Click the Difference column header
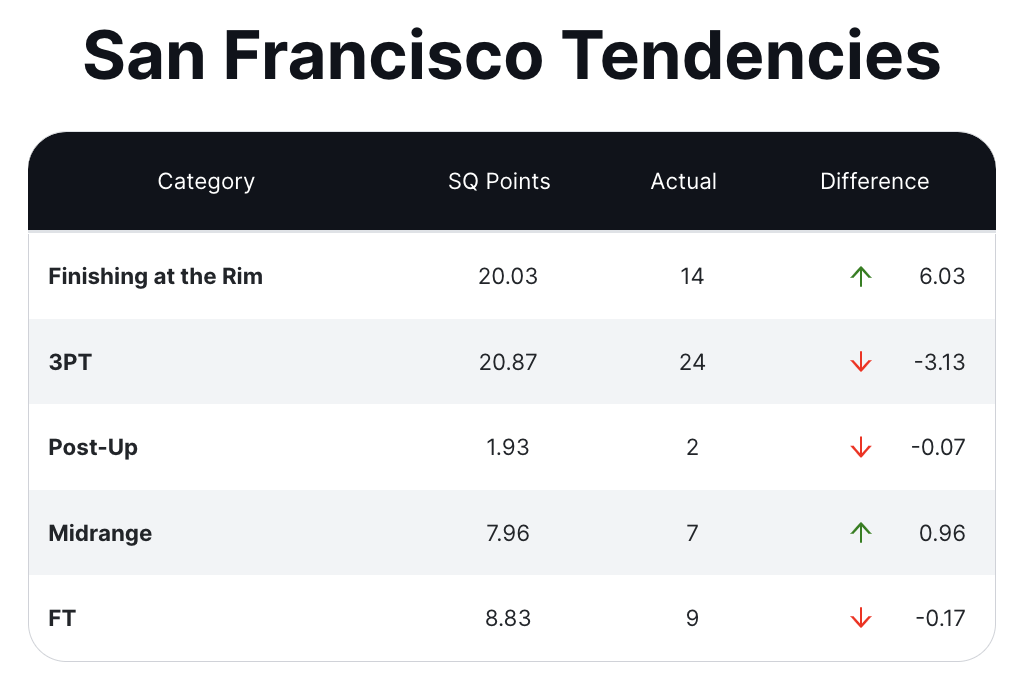Image resolution: width=1012 pixels, height=684 pixels. pos(874,181)
